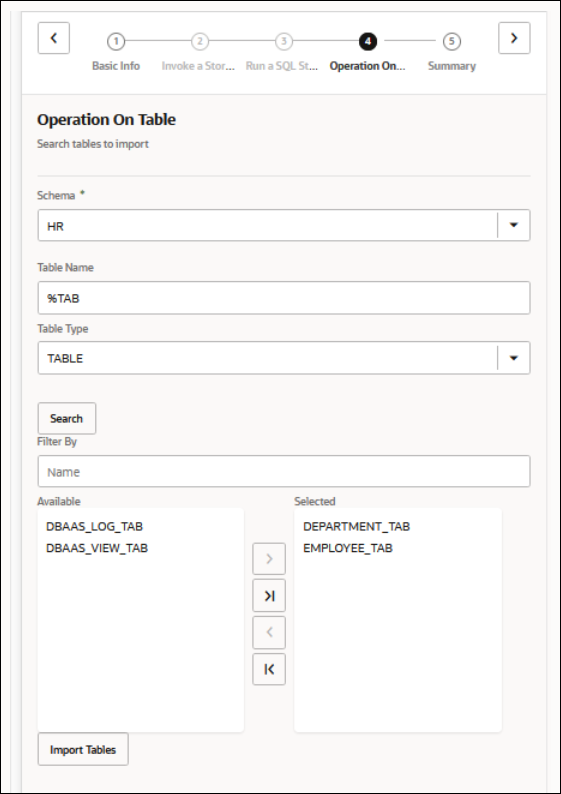The image size is (561, 794).
Task: Remove all tables from Selected list
Action: click(269, 669)
